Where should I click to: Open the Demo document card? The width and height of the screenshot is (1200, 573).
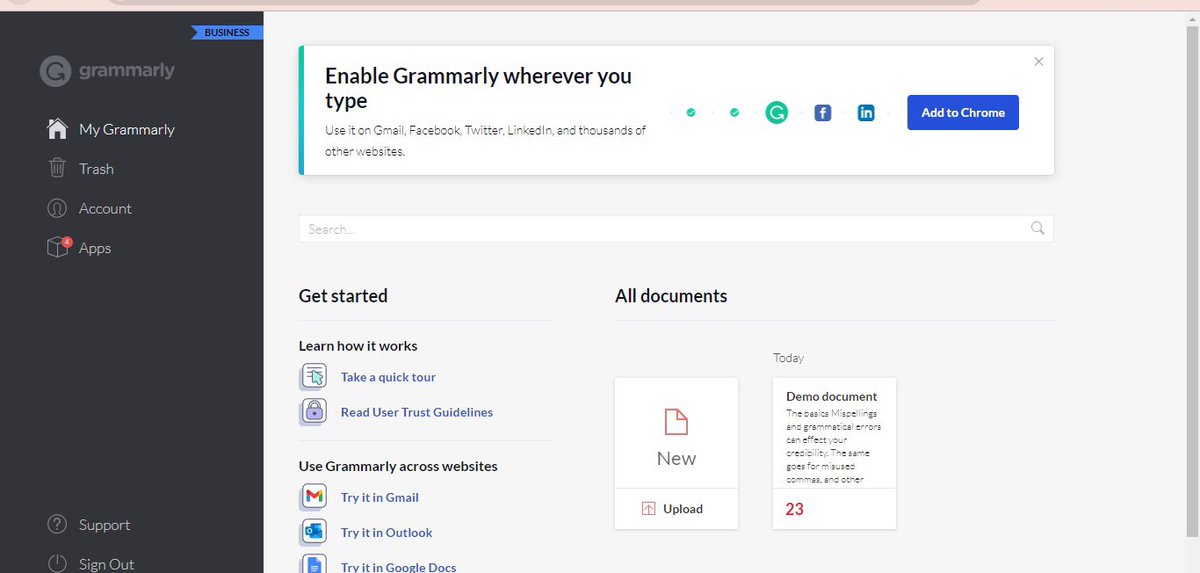click(834, 453)
